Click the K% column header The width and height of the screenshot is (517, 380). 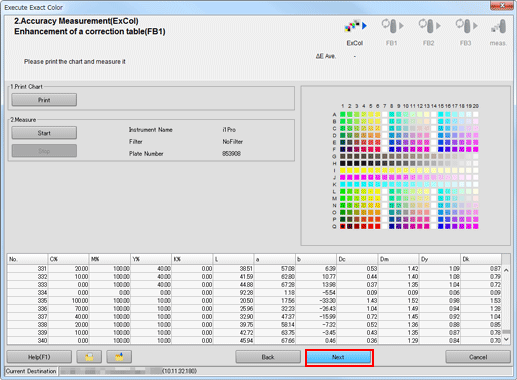[x=192, y=259]
